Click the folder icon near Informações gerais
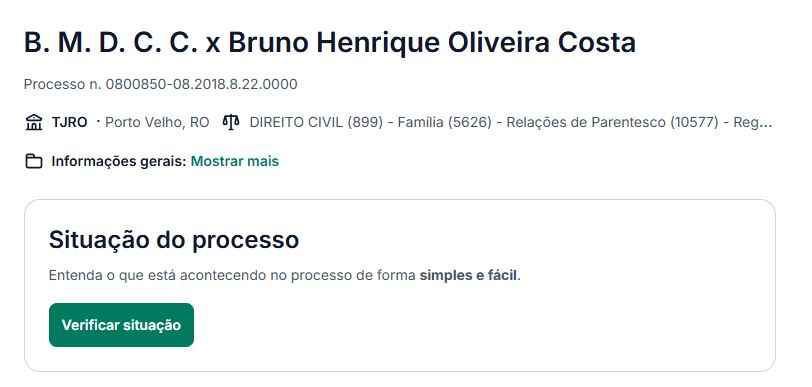The height and width of the screenshot is (387, 812). pos(34,162)
